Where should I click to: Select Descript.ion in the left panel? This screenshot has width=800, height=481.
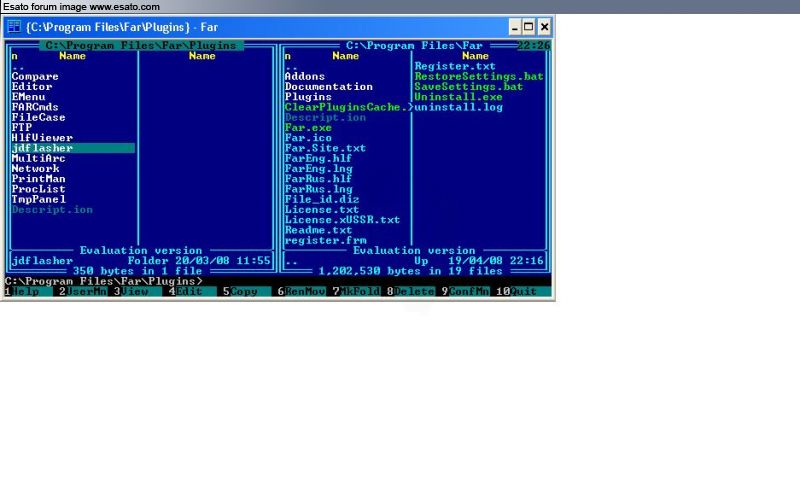(x=53, y=210)
